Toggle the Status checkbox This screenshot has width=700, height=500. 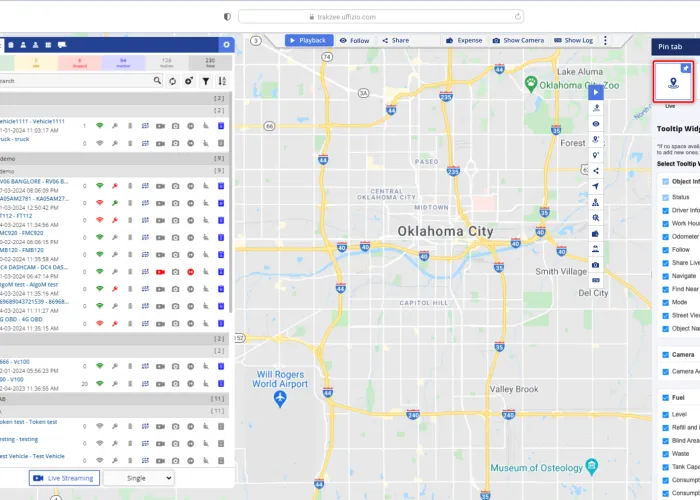tap(666, 197)
